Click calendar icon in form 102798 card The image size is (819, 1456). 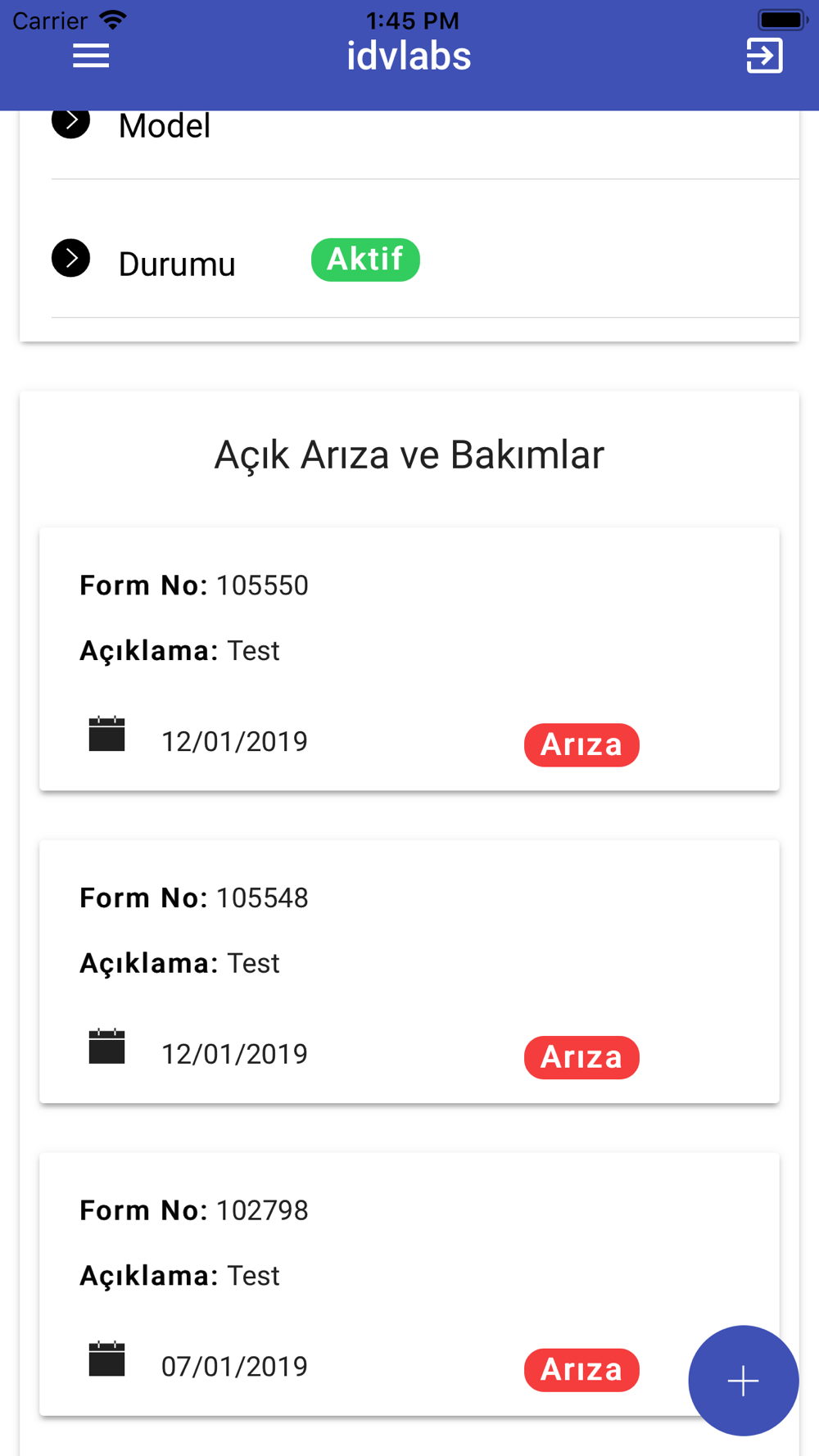tap(106, 1359)
